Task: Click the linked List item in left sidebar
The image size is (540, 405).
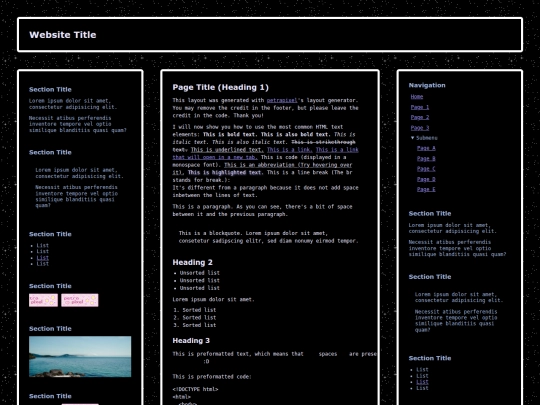Action: 43,258
